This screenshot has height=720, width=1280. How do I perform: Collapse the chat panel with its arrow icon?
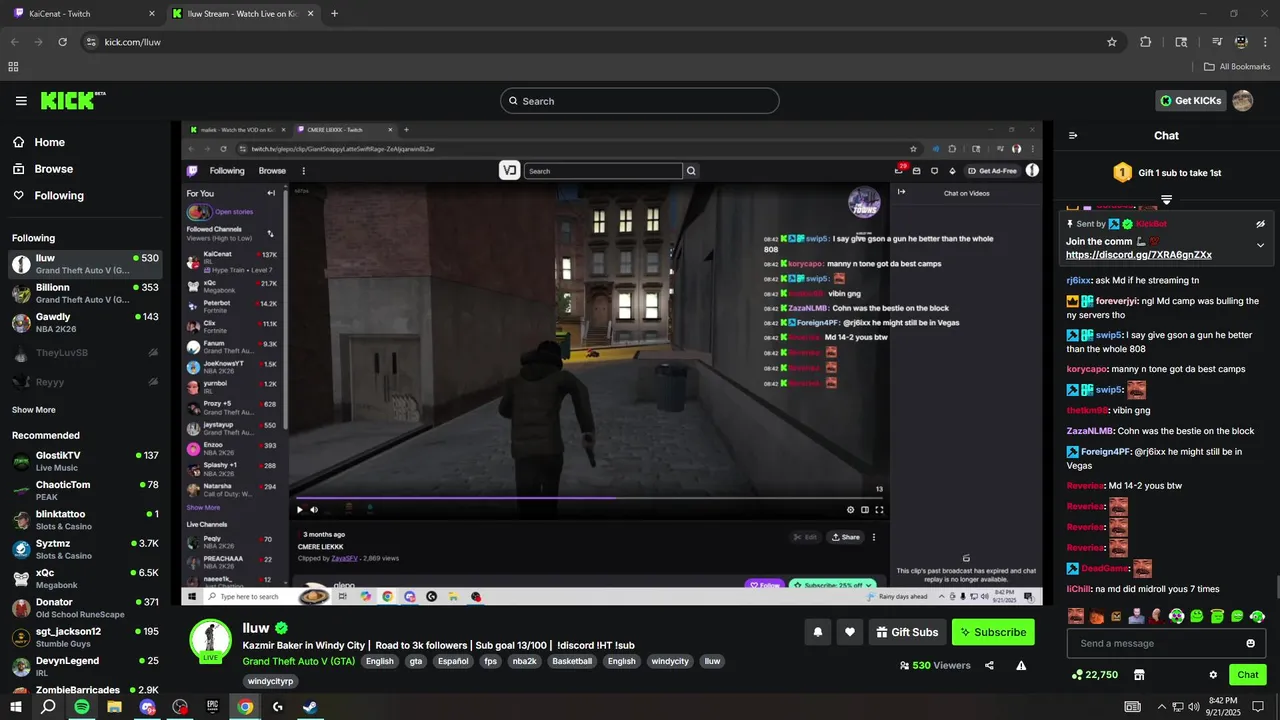tap(1073, 135)
